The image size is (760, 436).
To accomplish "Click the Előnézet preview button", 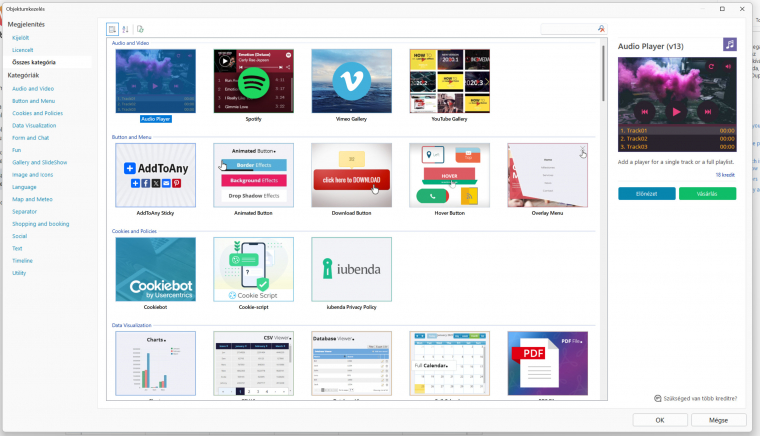I will 646,194.
